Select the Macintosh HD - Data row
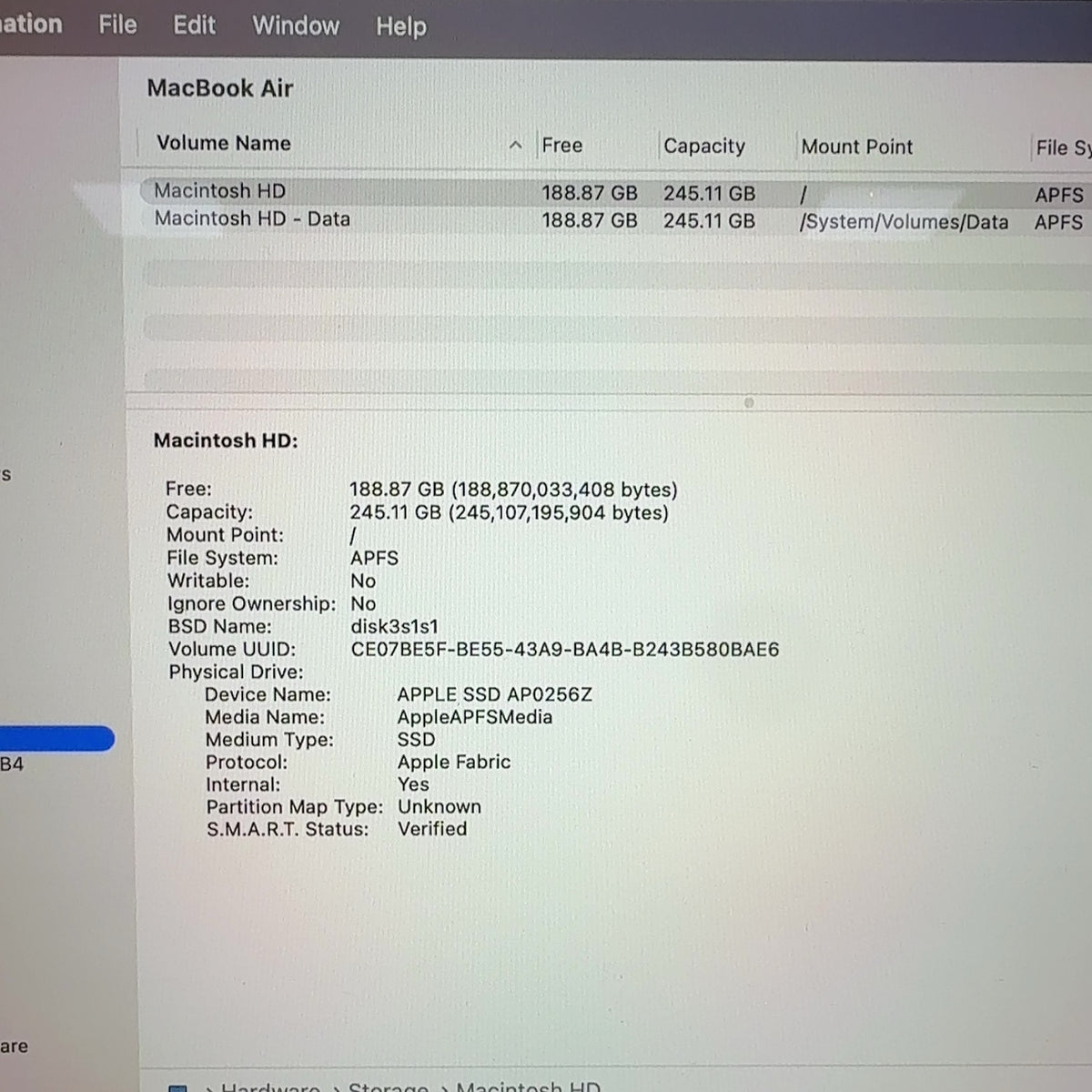Screen dimensions: 1092x1092 [x=615, y=220]
